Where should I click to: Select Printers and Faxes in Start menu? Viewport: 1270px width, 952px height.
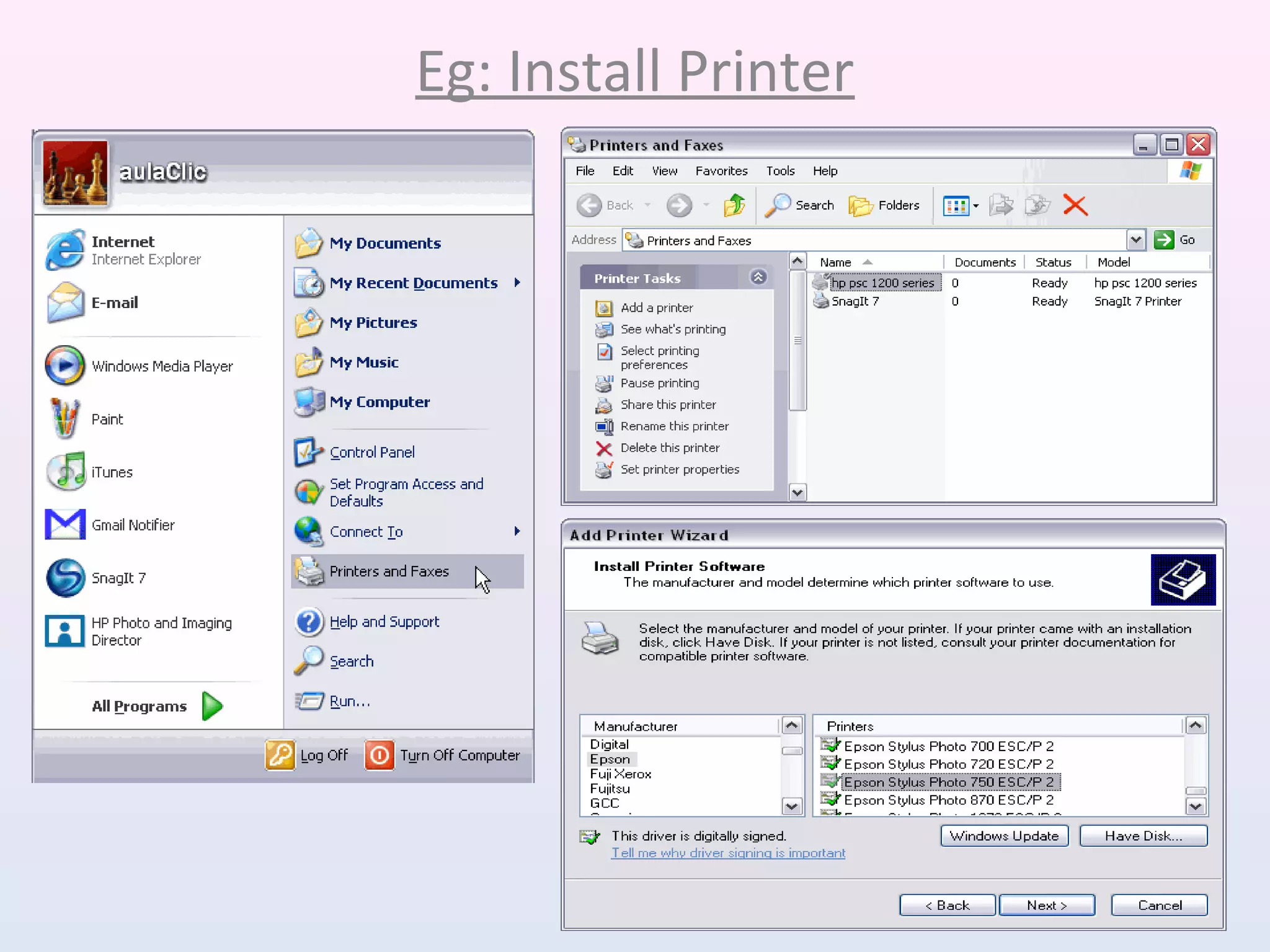pyautogui.click(x=407, y=571)
